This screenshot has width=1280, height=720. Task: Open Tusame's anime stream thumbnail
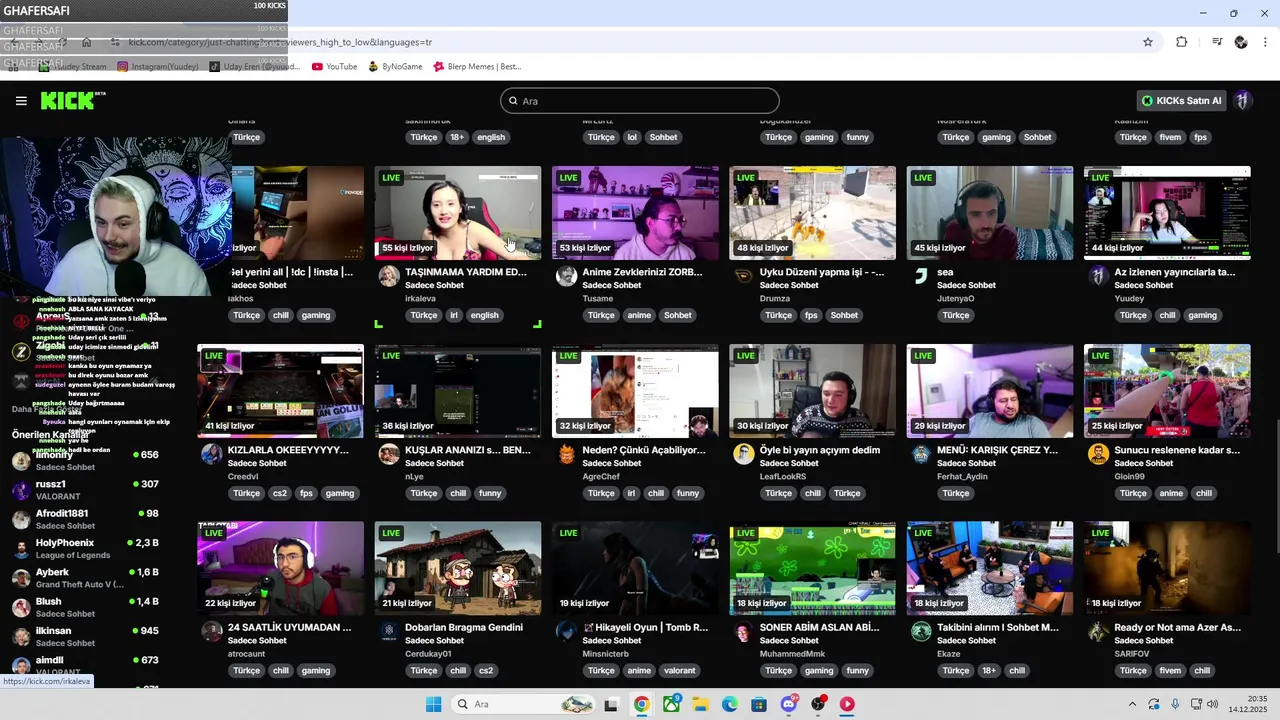coord(635,213)
